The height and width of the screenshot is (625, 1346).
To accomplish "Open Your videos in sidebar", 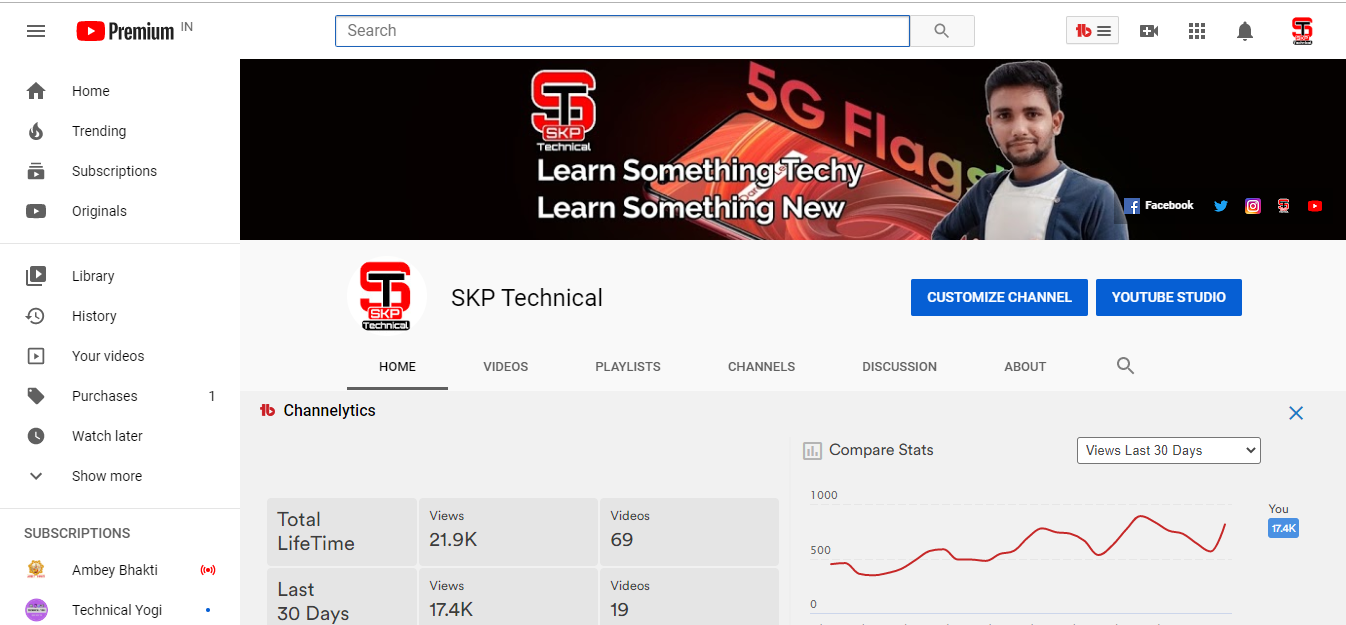I will pos(120,356).
